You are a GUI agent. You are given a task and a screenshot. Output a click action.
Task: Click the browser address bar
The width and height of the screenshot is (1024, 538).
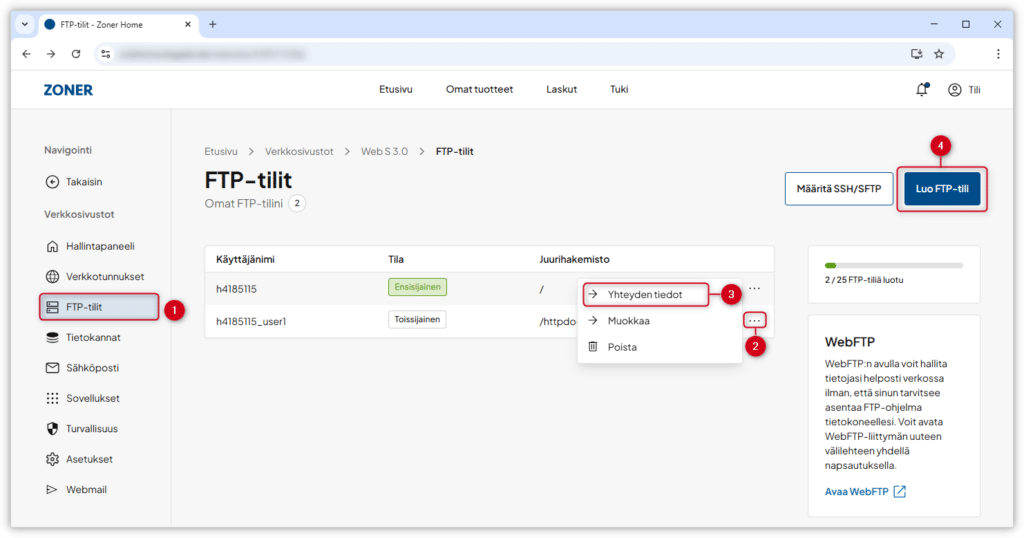[500, 54]
